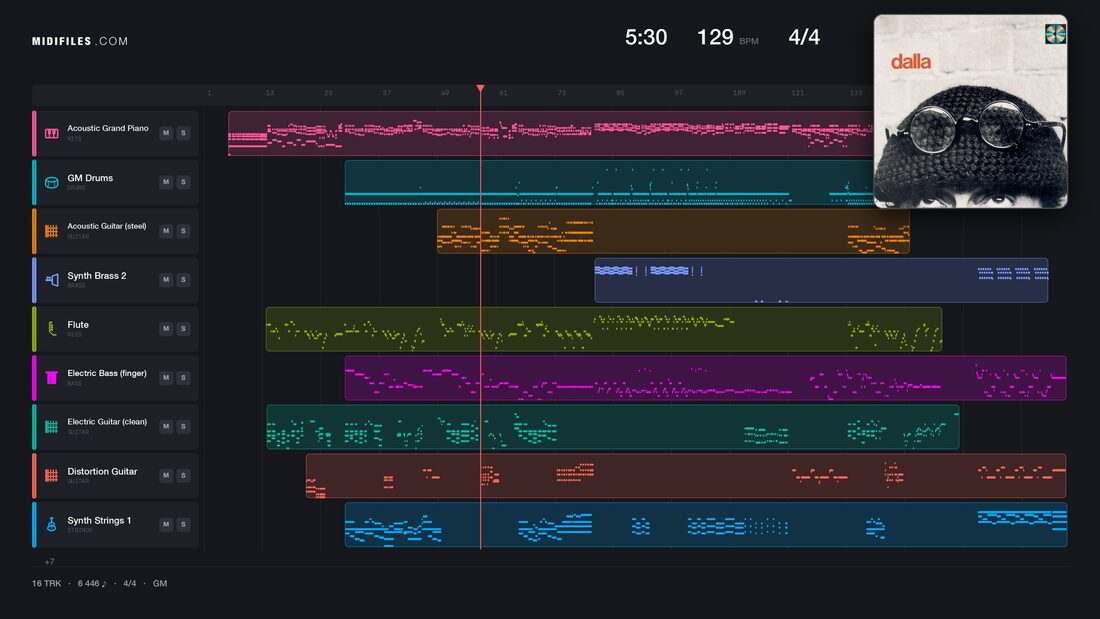Screen dimensions: 1100x619
Task: Click the 6 446 notes count in footer
Action: coord(92,583)
